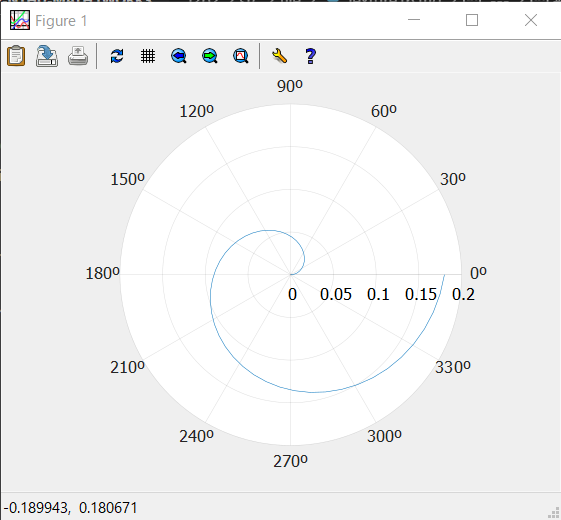The height and width of the screenshot is (520, 561).
Task: Toggle the grid display
Action: (x=148, y=56)
